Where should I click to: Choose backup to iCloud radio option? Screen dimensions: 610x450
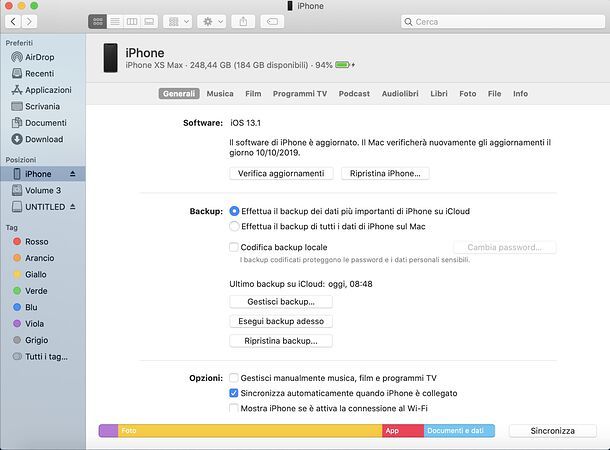pyautogui.click(x=234, y=211)
